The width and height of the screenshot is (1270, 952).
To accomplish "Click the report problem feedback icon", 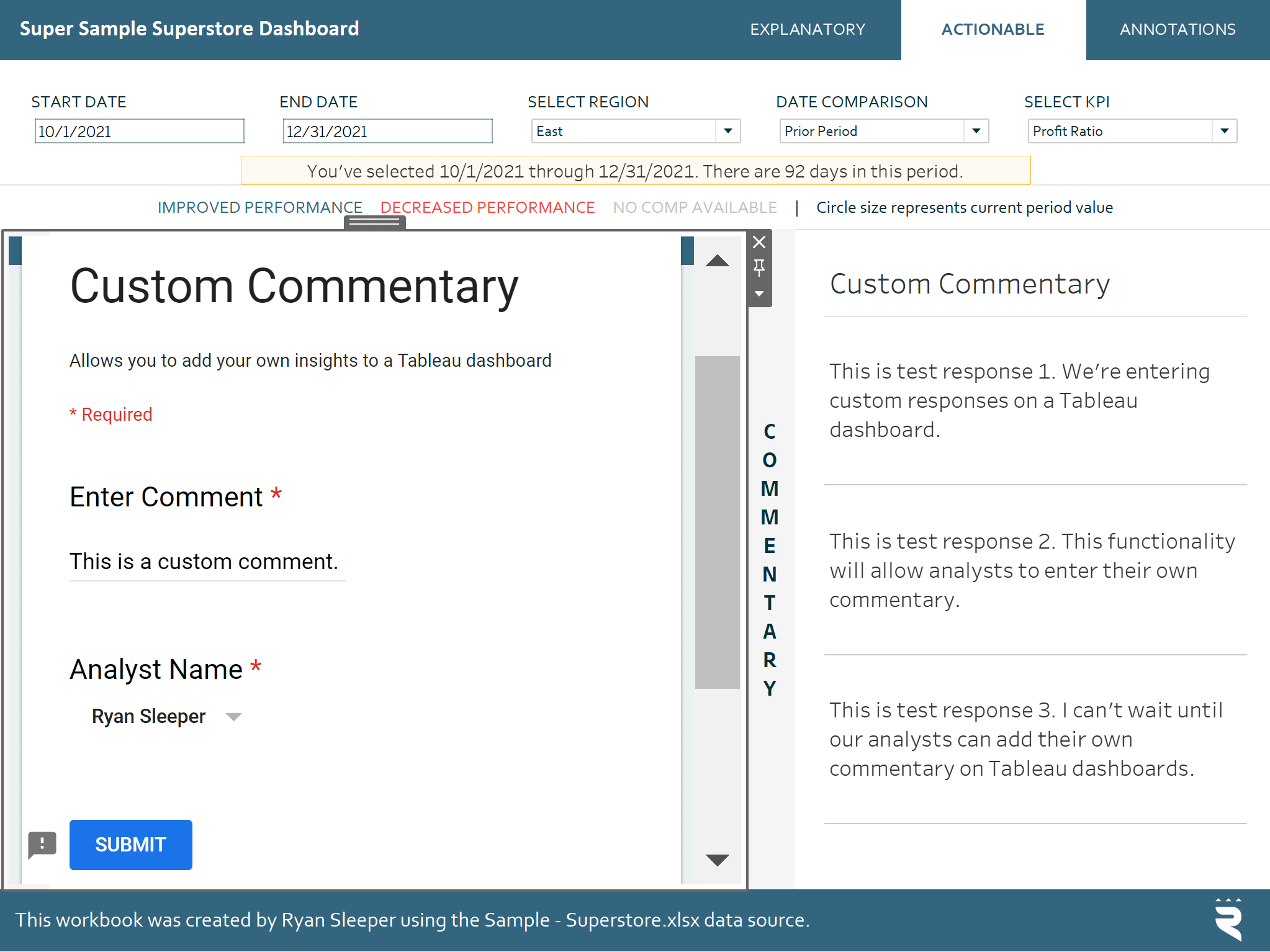I will [42, 845].
